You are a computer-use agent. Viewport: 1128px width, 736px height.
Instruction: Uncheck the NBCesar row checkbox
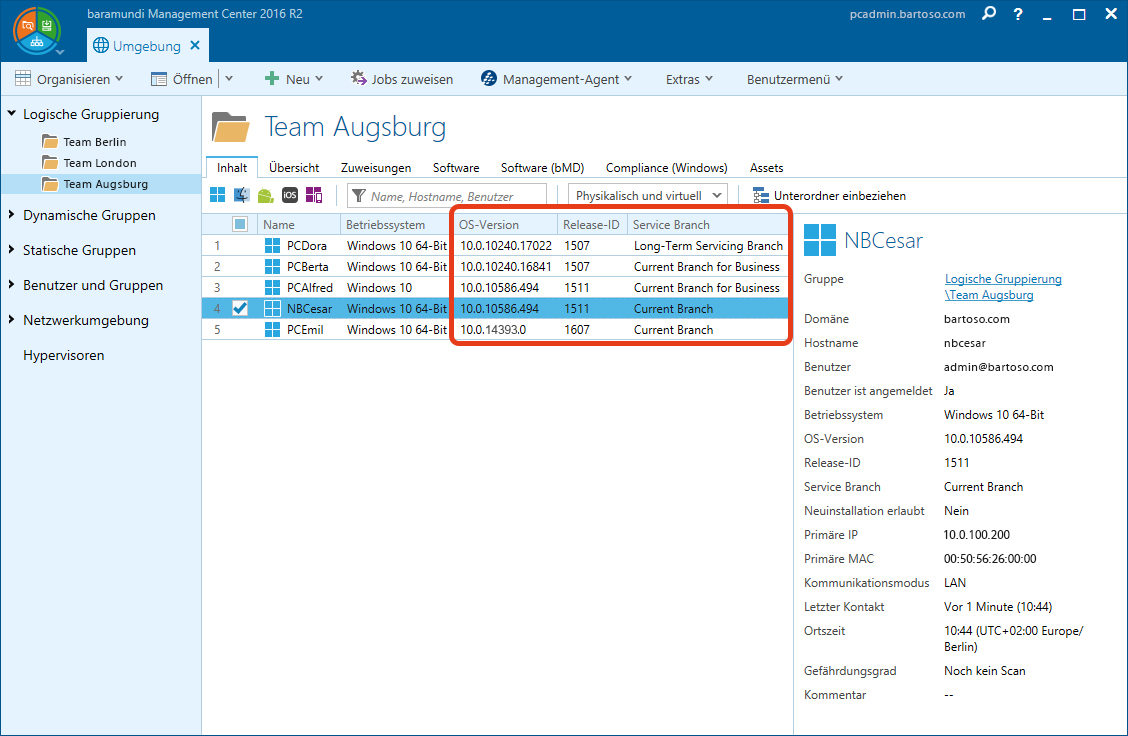click(x=240, y=309)
